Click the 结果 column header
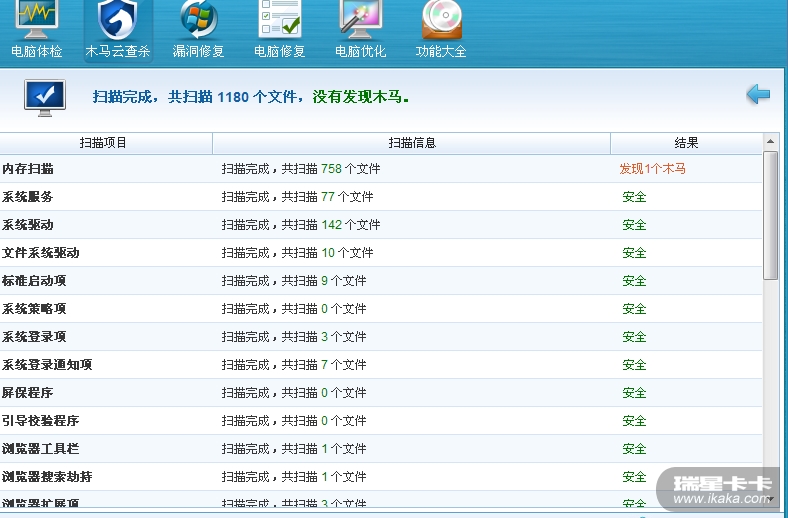 point(686,143)
